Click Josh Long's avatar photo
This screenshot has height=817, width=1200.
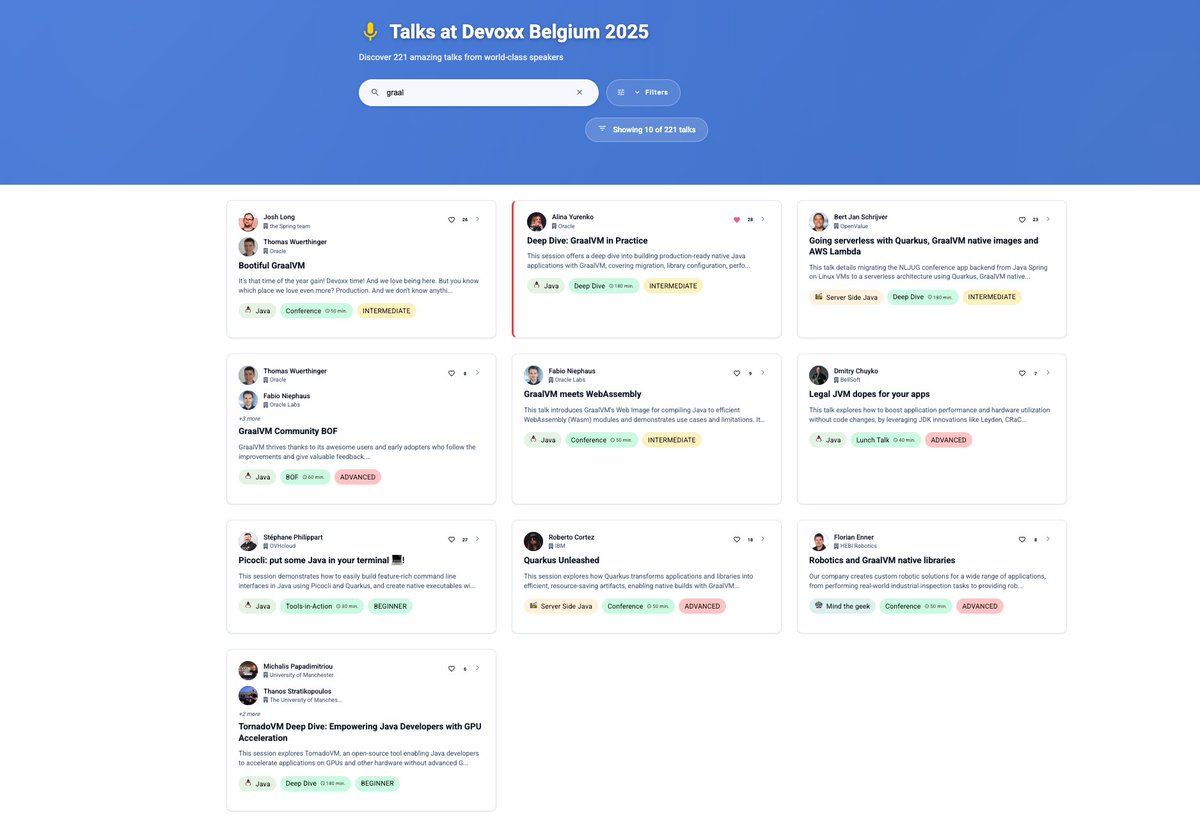coord(248,221)
